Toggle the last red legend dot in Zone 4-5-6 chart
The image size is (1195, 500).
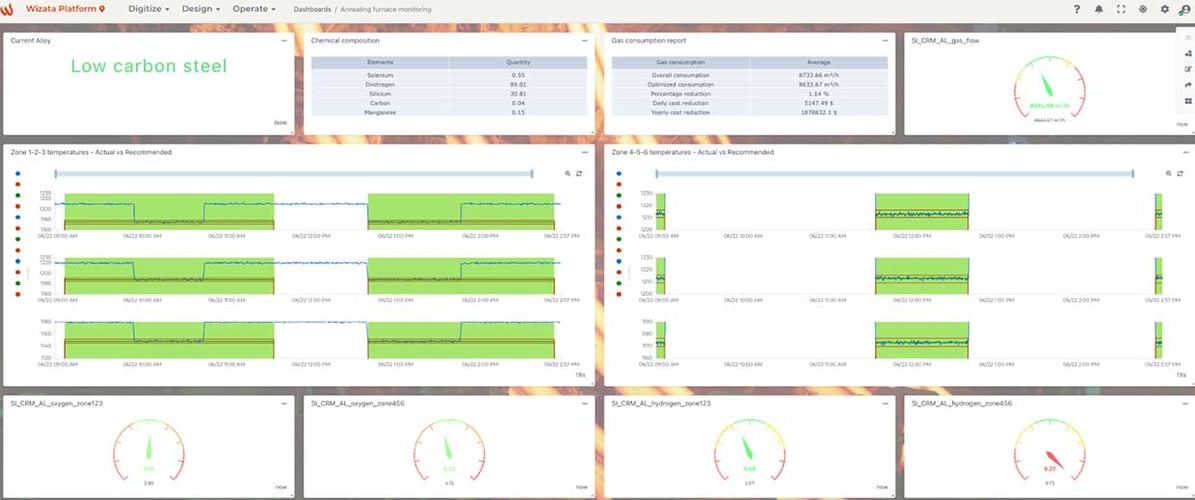618,293
